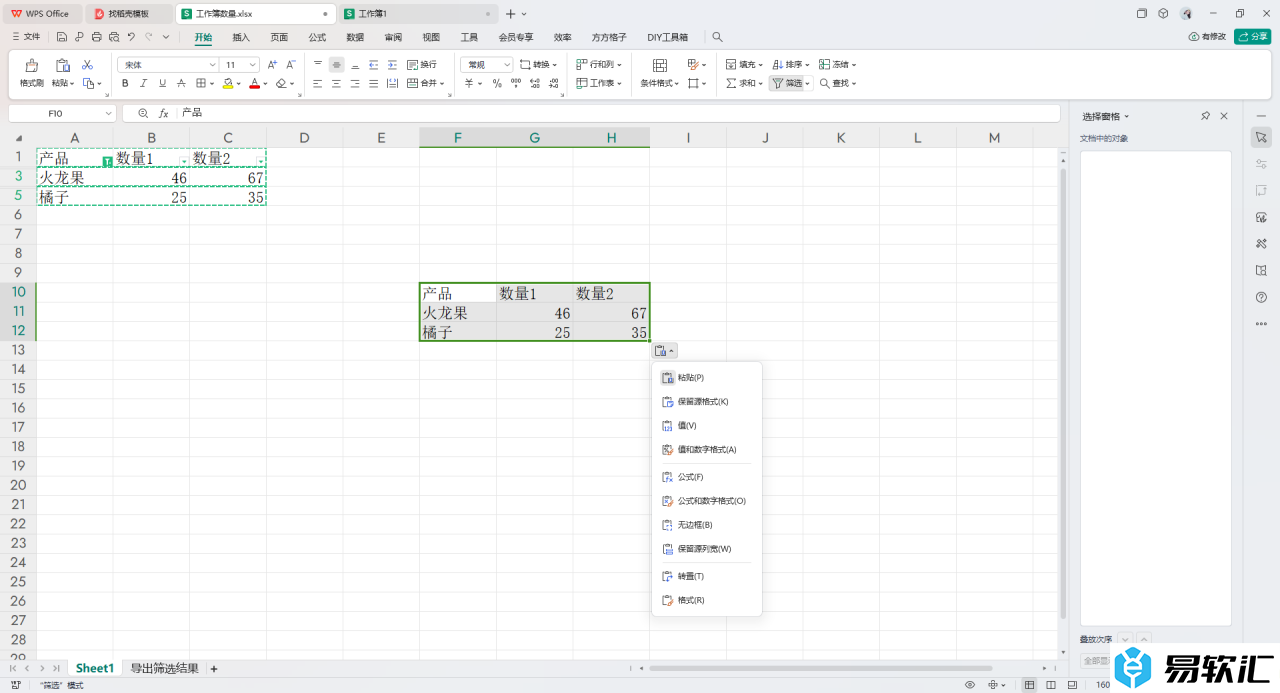Toggle Underline formatting
Viewport: 1280px width, 693px height.
pyautogui.click(x=161, y=84)
